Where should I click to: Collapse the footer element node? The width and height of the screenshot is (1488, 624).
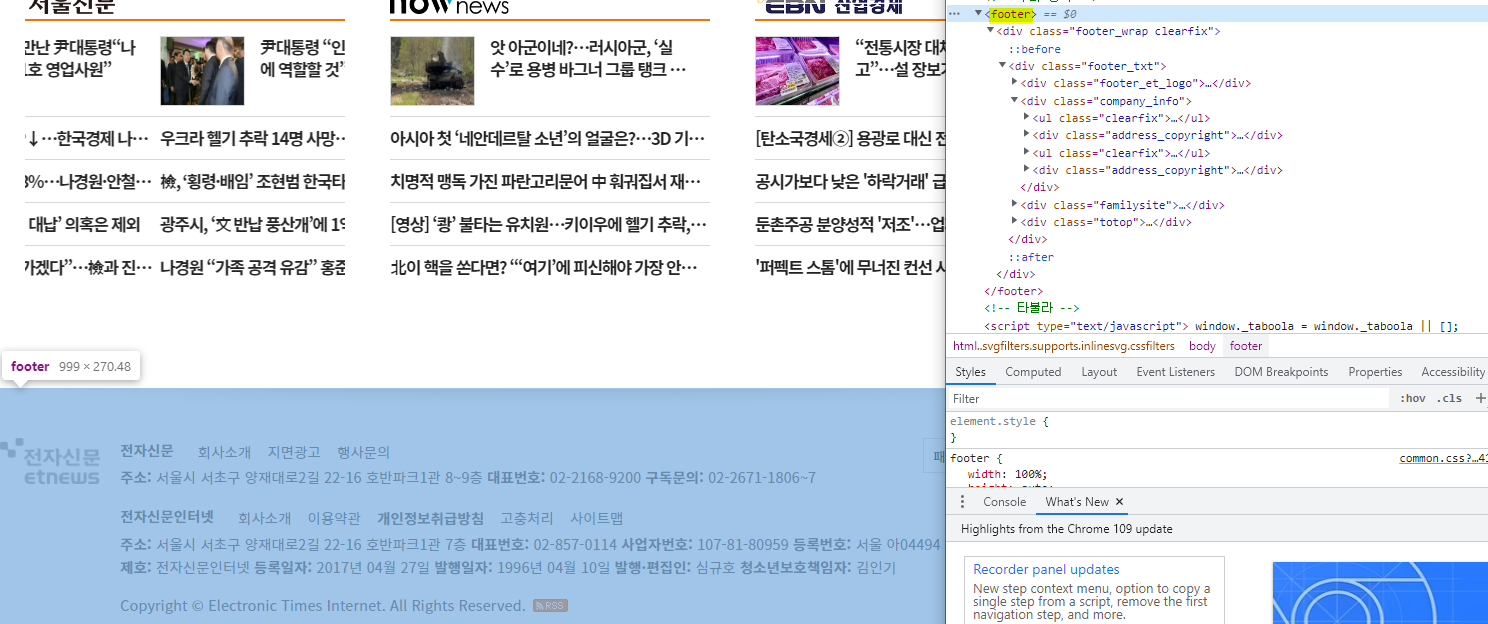click(x=979, y=13)
